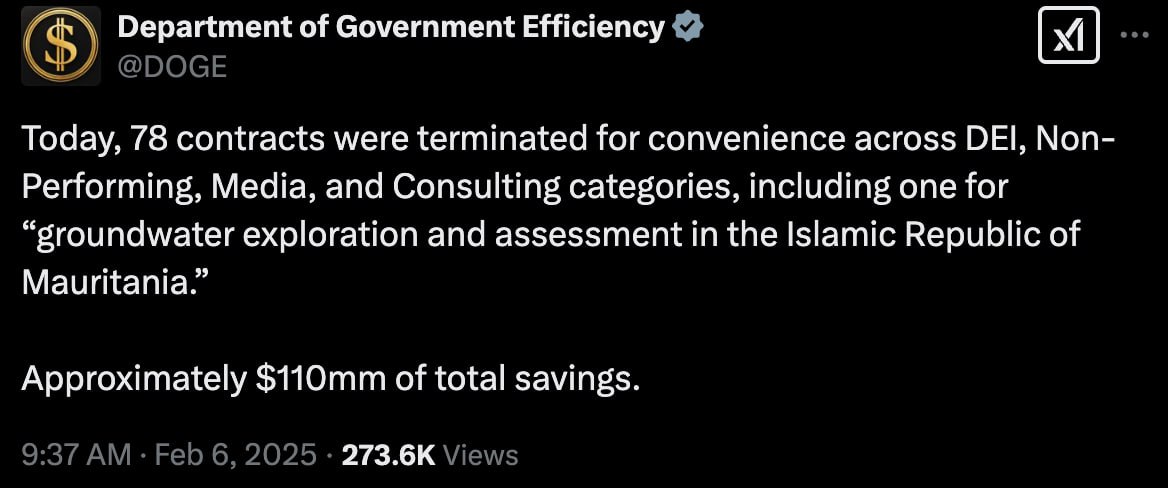Click the blue verified badge checkmark

(688, 28)
